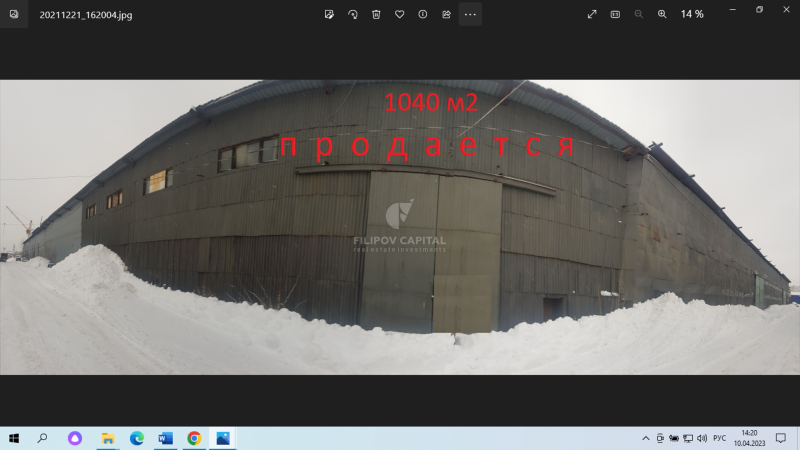Rotate the photo with the rotate icon
The image size is (800, 450).
(x=353, y=14)
